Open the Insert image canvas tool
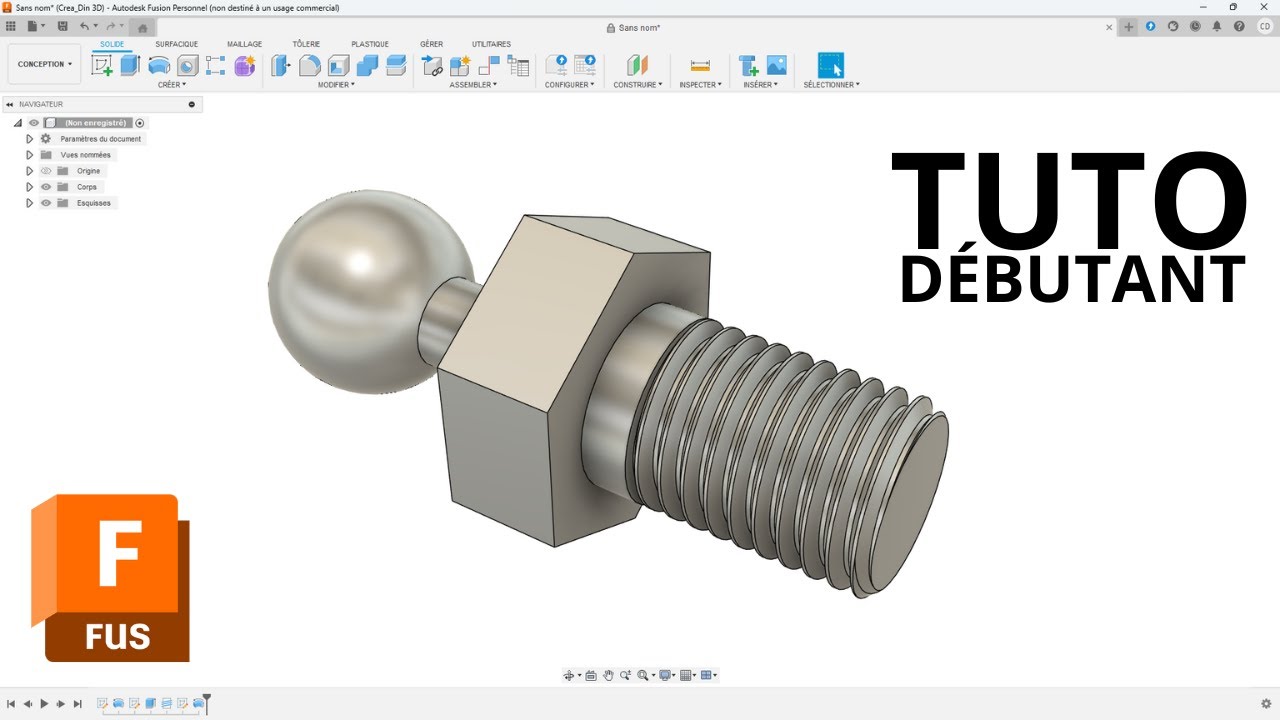This screenshot has width=1280, height=720. pyautogui.click(x=777, y=66)
